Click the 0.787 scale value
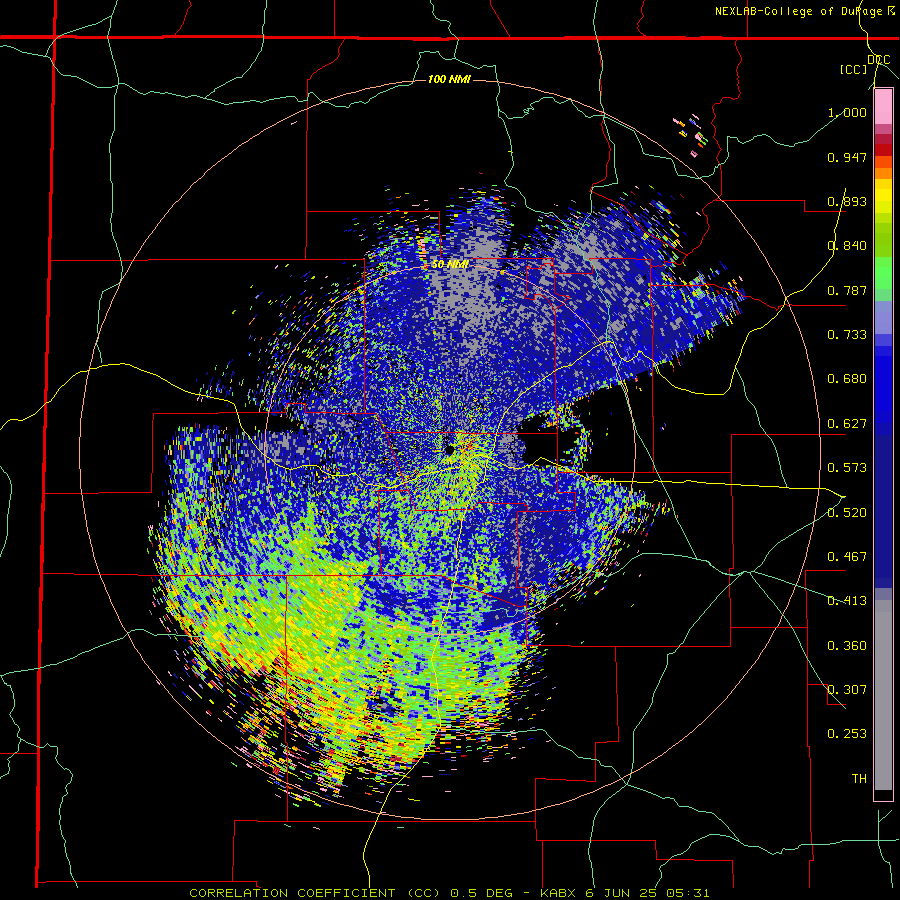 [847, 290]
